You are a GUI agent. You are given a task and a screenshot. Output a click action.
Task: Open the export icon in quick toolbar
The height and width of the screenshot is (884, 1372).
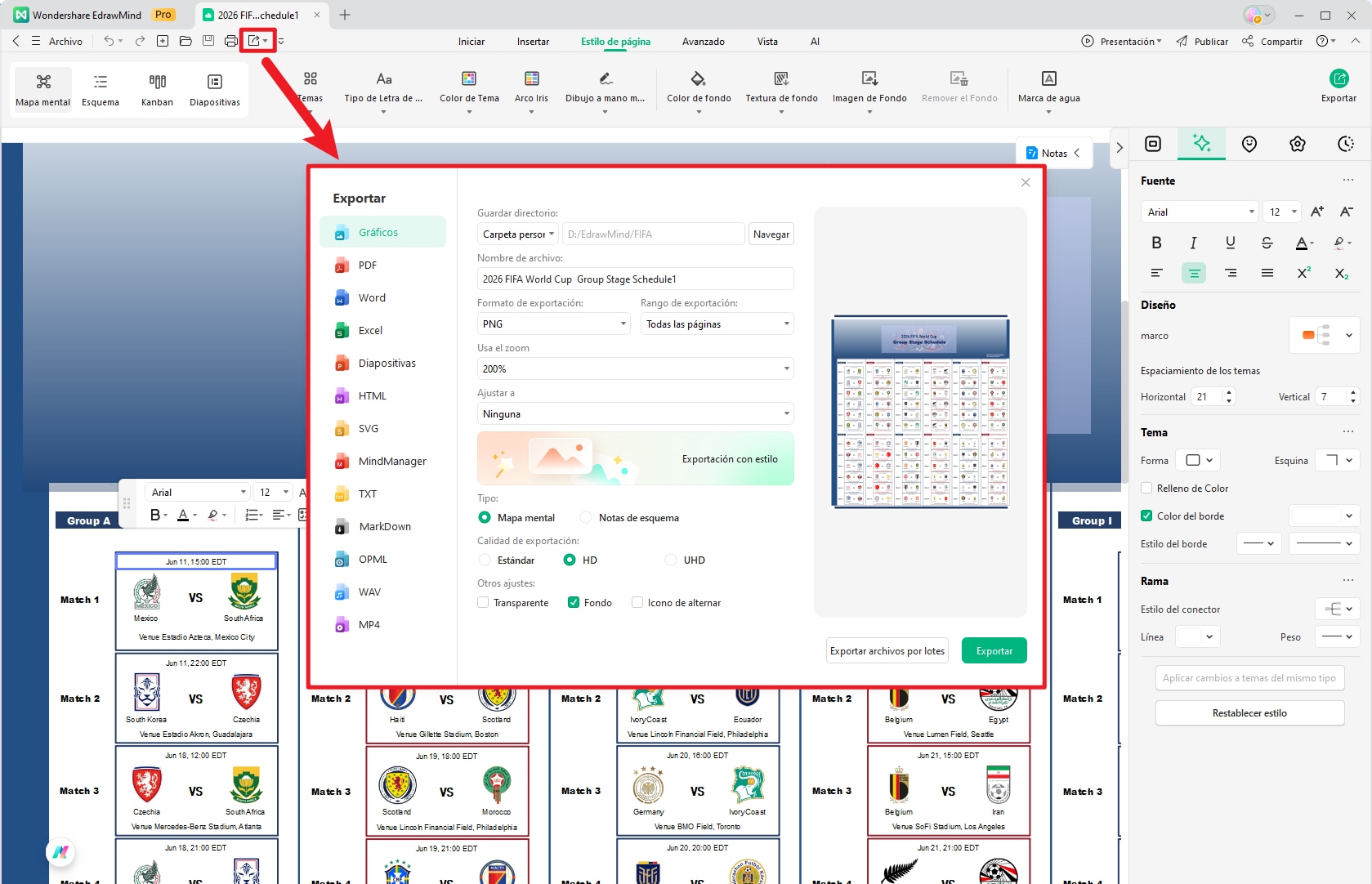point(254,41)
